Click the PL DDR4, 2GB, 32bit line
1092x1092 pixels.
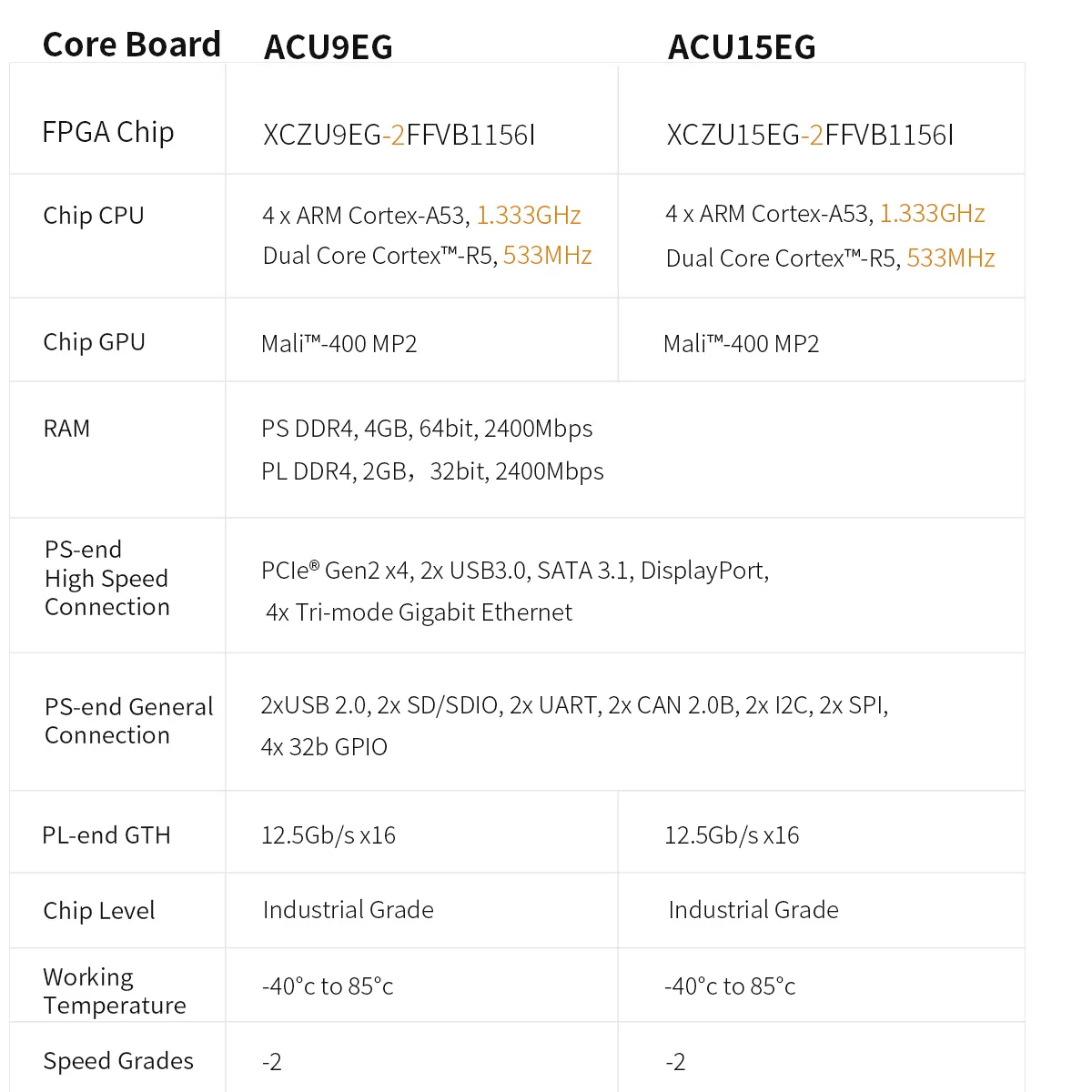(x=432, y=471)
